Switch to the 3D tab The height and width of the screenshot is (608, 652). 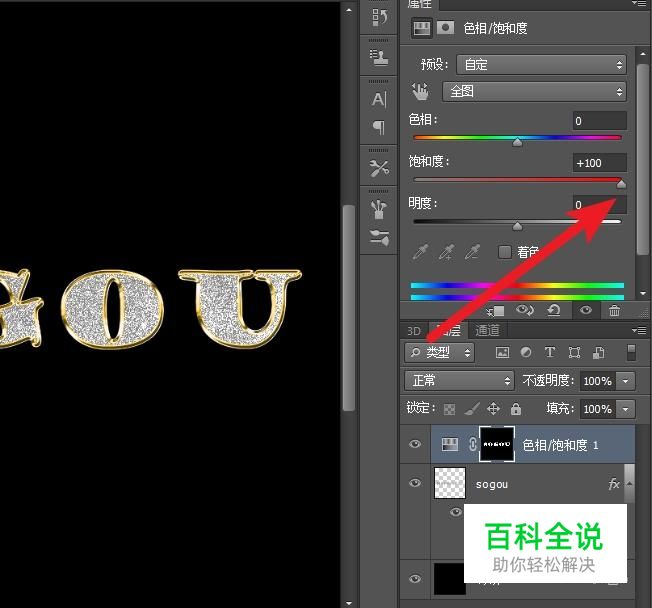(414, 331)
